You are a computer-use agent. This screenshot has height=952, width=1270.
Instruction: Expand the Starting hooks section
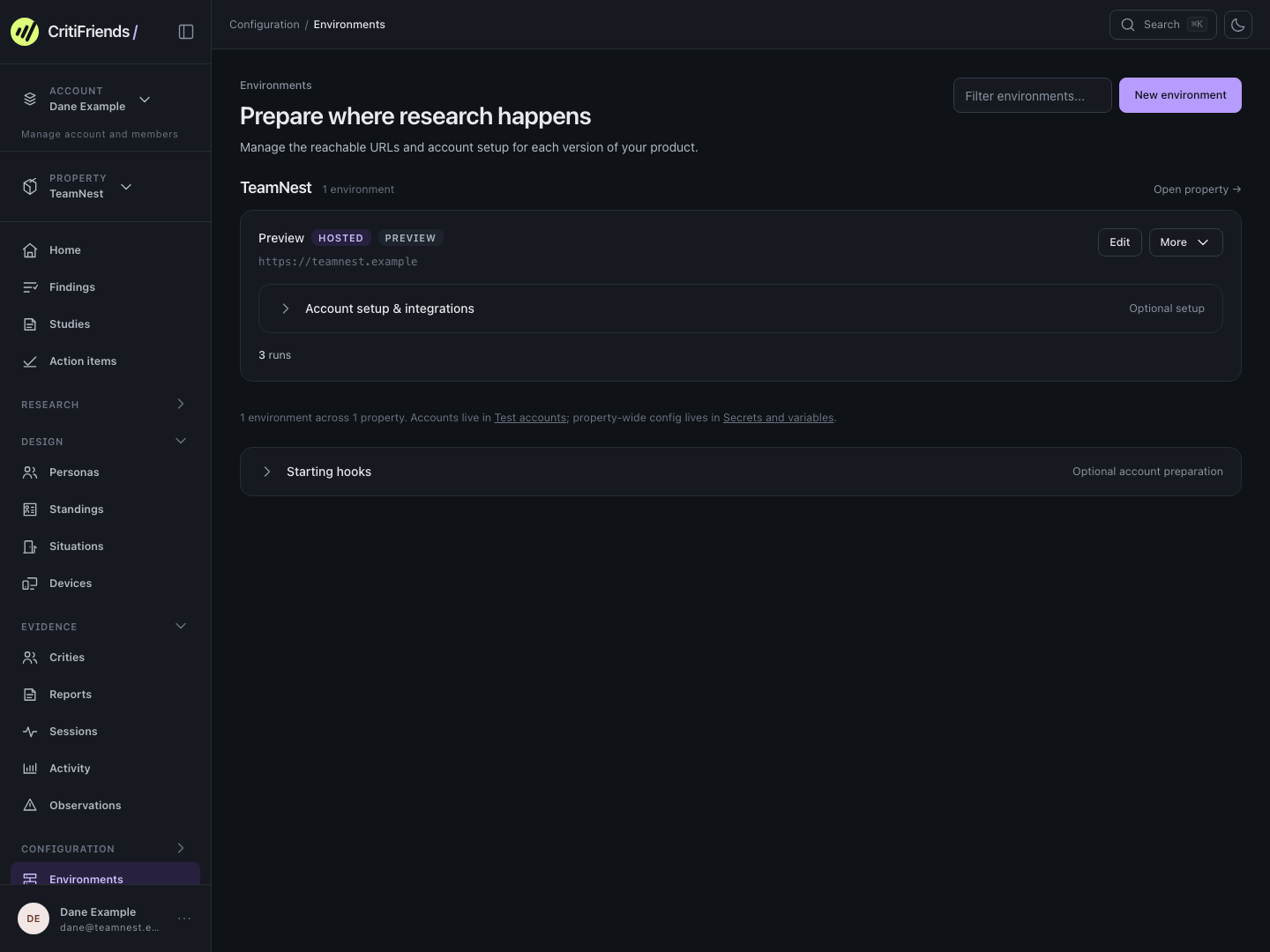(741, 472)
